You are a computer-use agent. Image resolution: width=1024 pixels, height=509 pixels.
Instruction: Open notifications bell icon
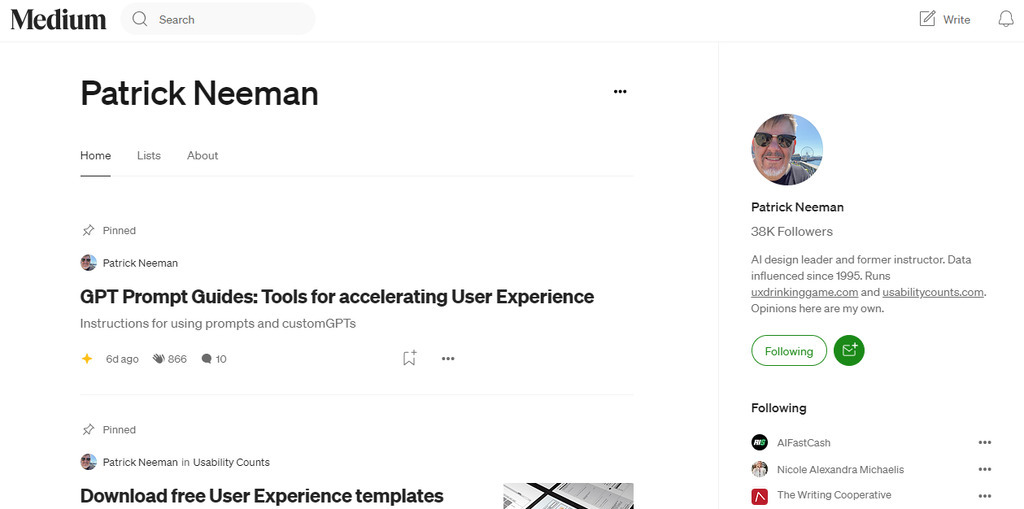pos(1005,19)
